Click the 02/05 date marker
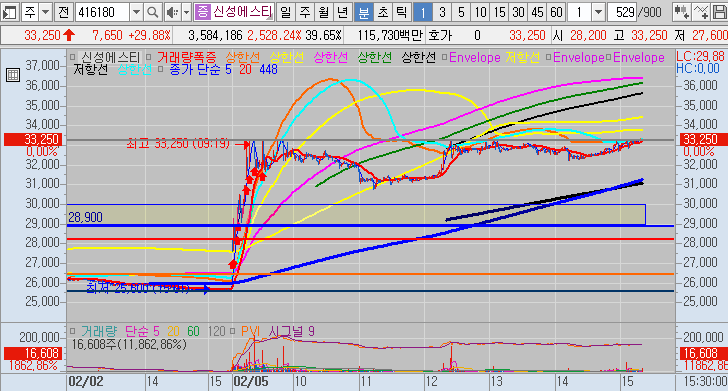The image size is (728, 391). pyautogui.click(x=250, y=382)
